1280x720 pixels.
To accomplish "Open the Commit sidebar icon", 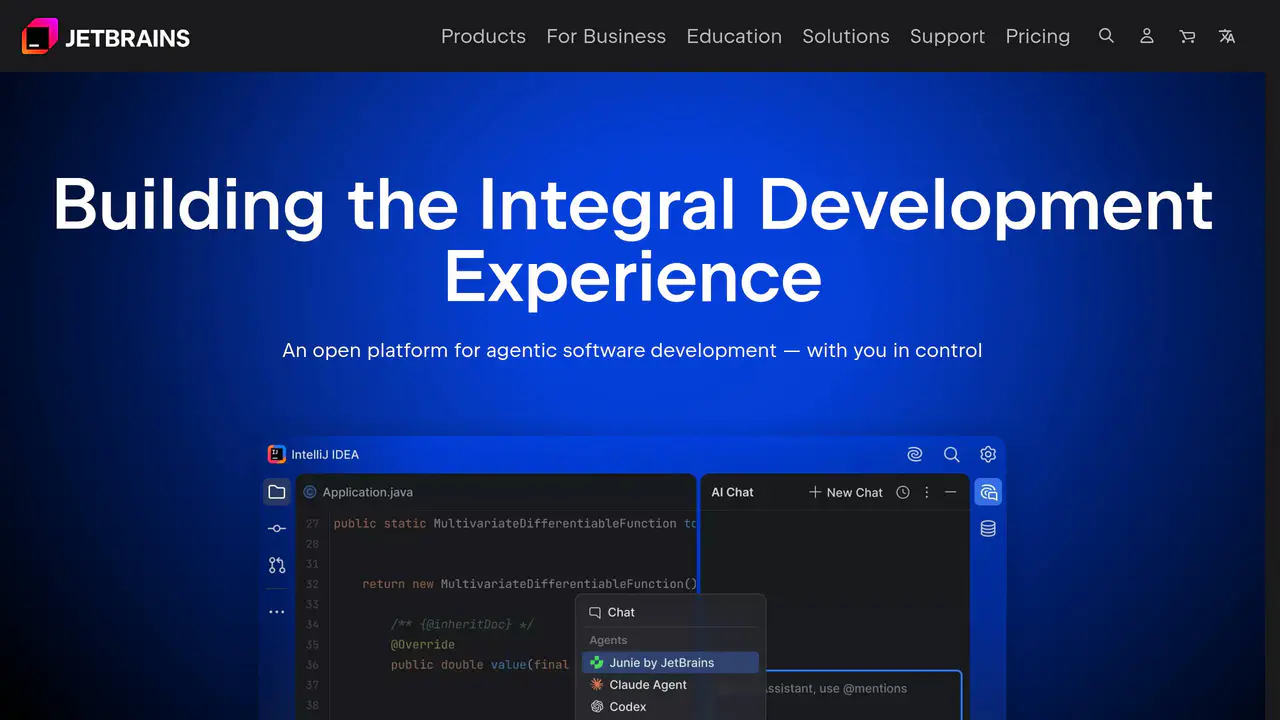I will [277, 528].
